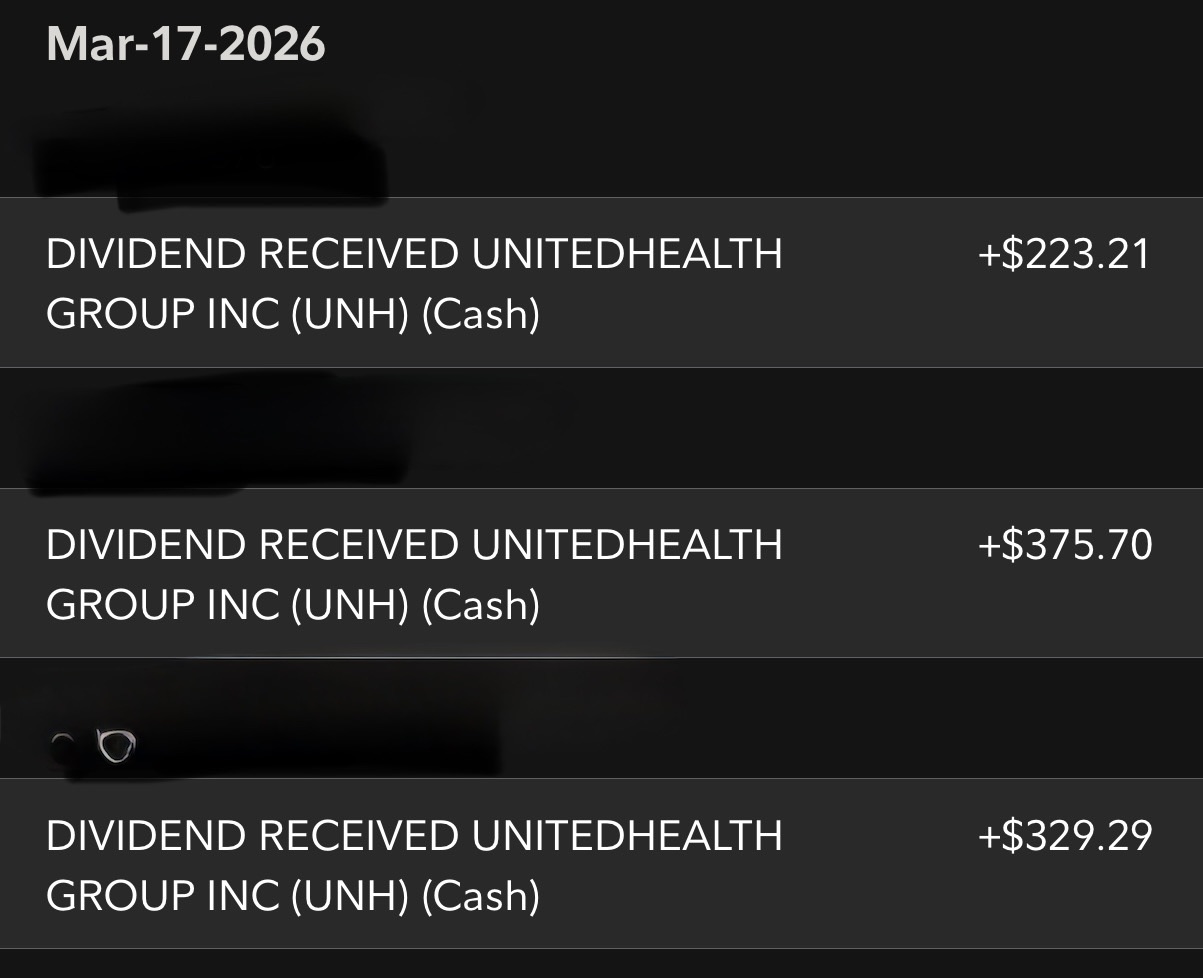Select the +$375.70 amount

[1065, 545]
